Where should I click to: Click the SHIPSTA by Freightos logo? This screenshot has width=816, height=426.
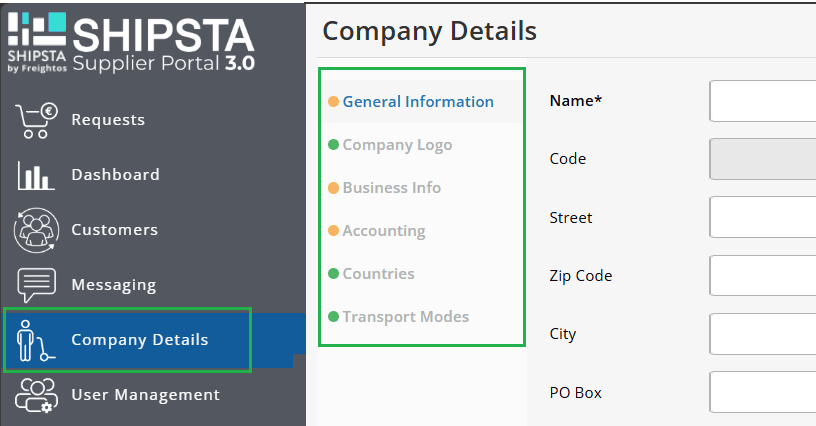pos(37,43)
